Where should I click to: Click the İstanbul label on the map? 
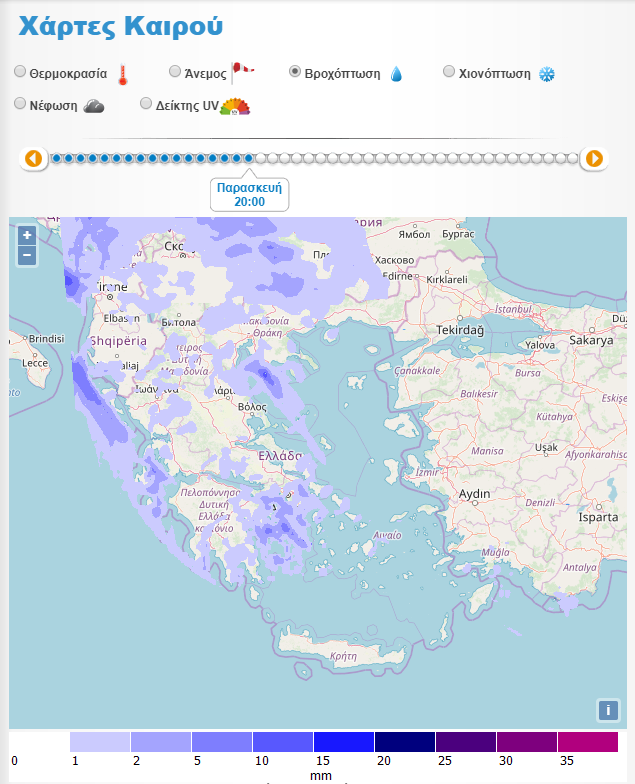(x=514, y=309)
